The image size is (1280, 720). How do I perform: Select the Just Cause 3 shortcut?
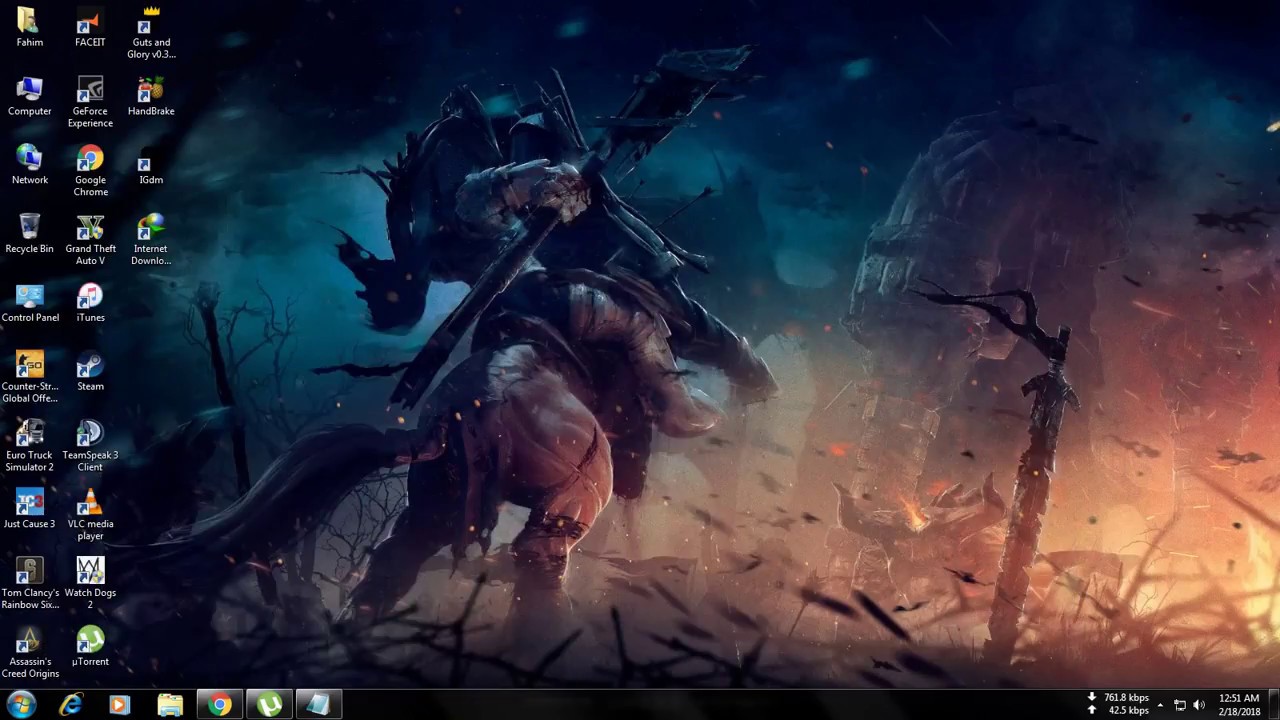tap(29, 510)
